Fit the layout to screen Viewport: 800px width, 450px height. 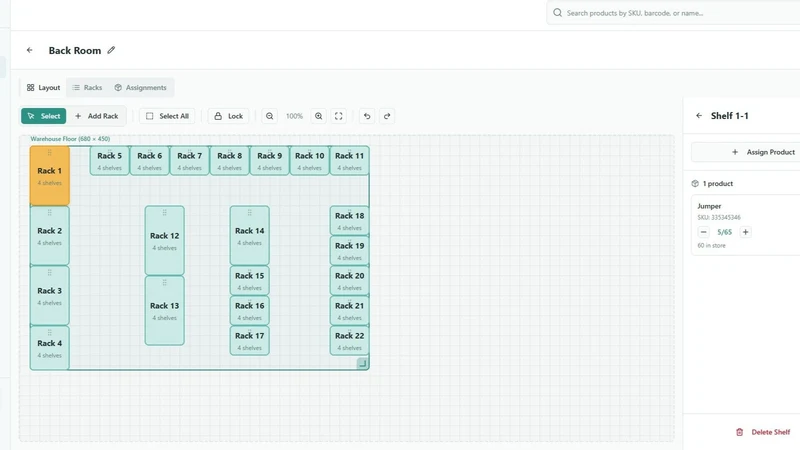tap(338, 116)
